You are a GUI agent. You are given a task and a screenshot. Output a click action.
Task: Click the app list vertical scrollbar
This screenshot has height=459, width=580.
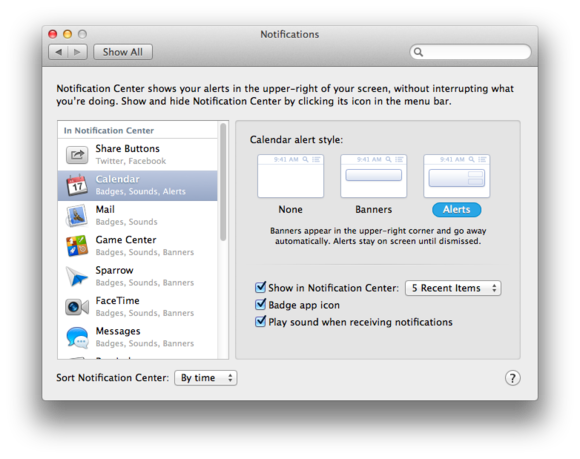point(223,182)
